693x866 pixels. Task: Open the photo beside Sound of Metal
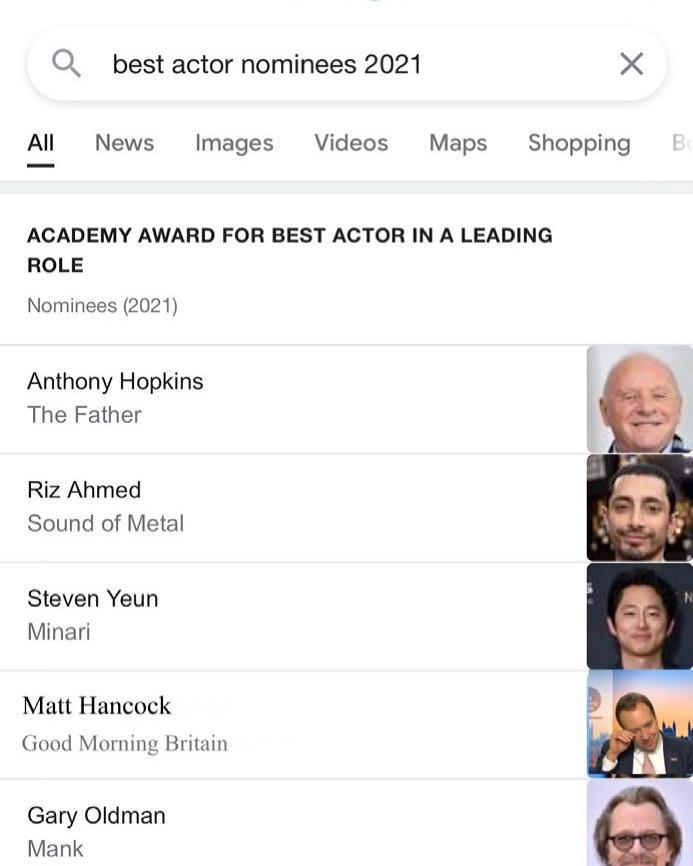[640, 508]
